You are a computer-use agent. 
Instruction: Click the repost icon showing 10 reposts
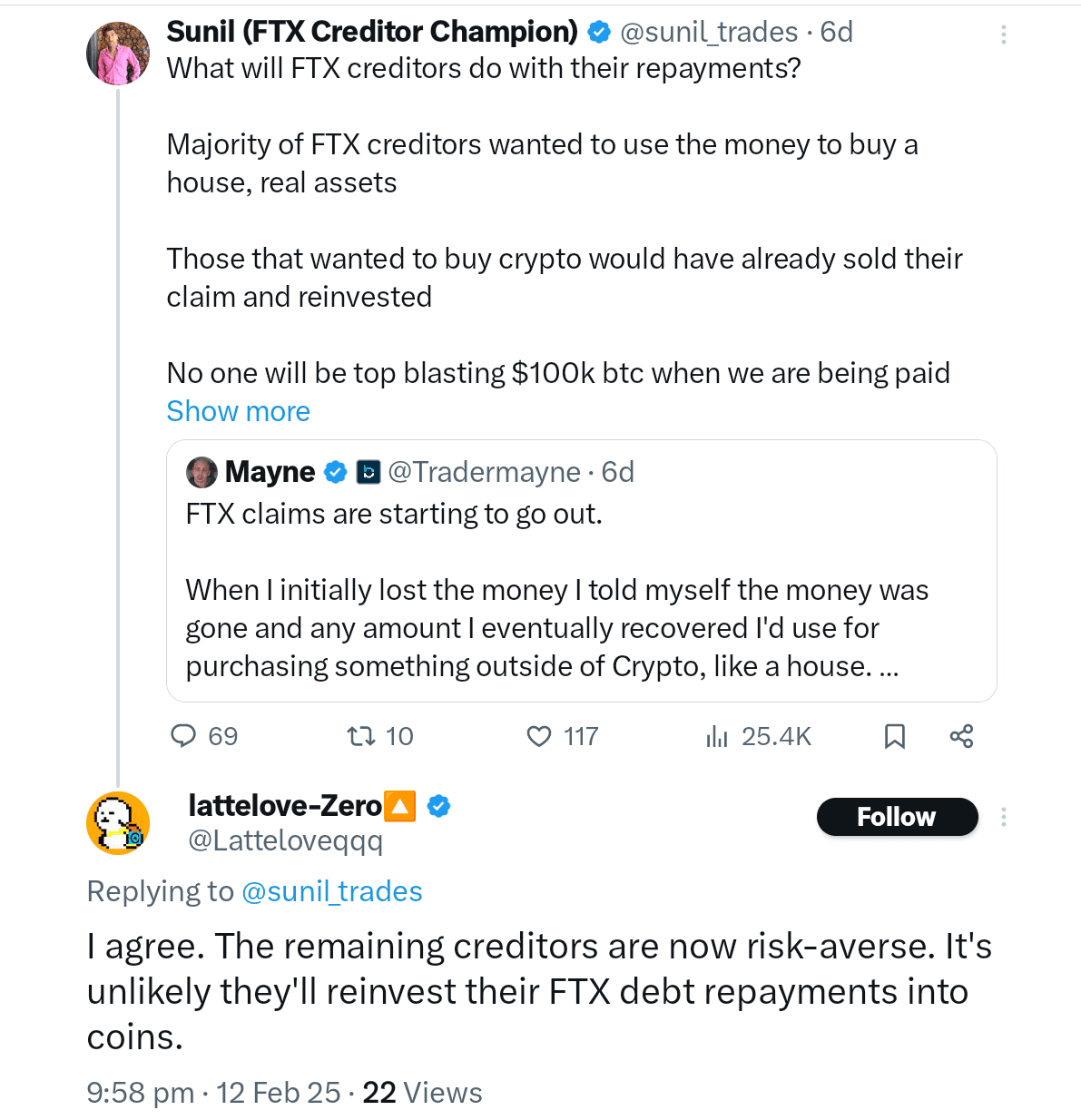361,737
